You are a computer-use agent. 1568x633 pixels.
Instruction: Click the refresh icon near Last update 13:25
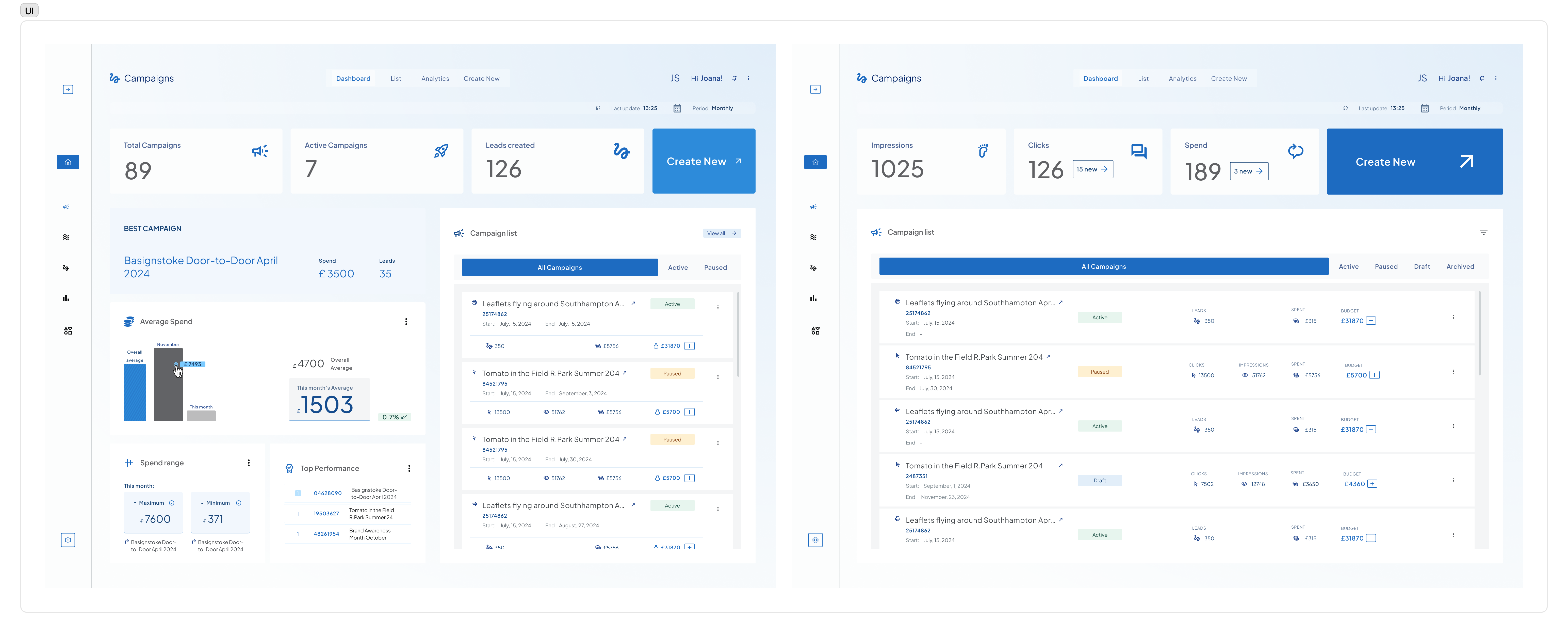click(x=598, y=108)
